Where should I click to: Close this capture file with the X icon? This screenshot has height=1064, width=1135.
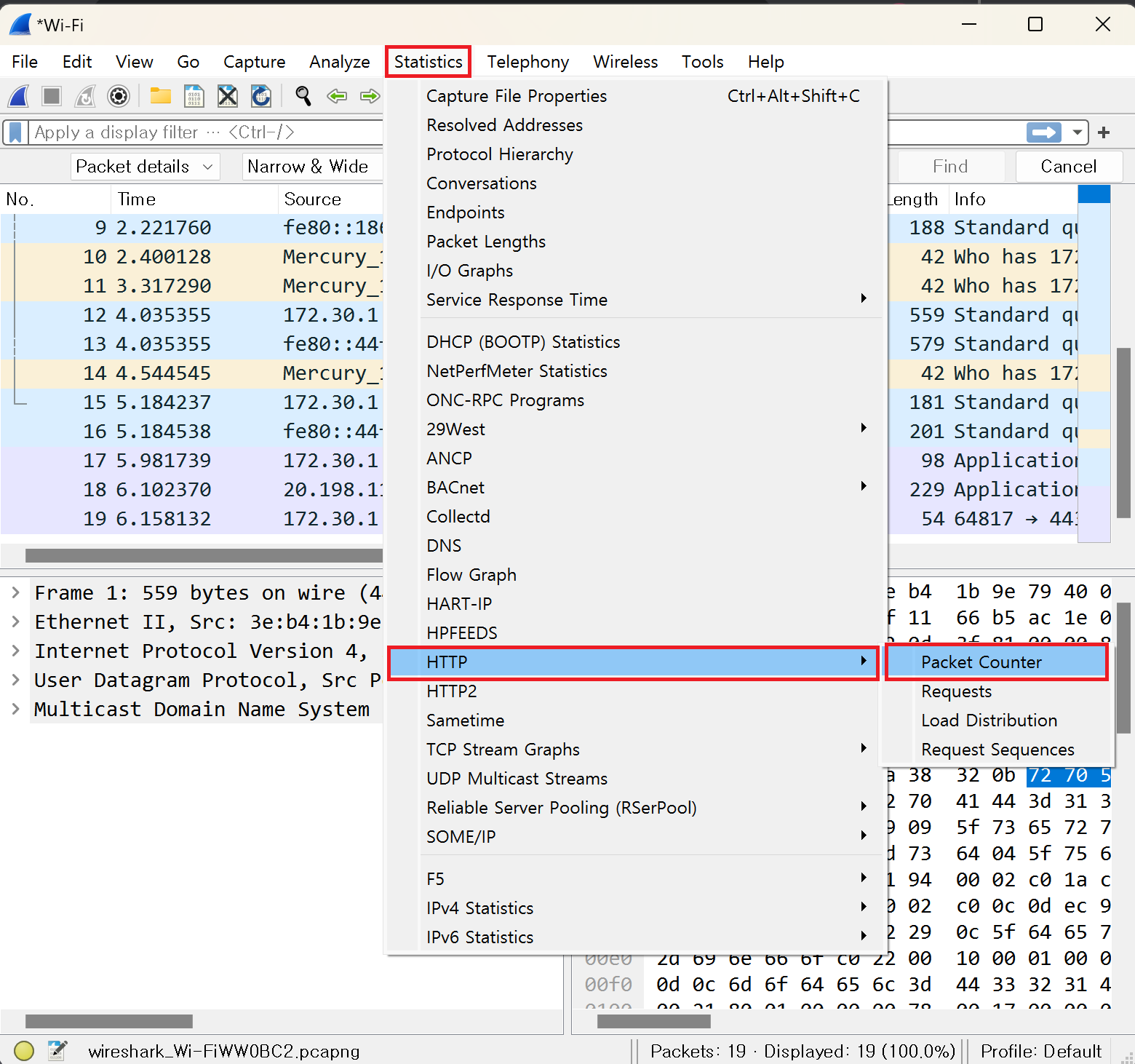(228, 96)
